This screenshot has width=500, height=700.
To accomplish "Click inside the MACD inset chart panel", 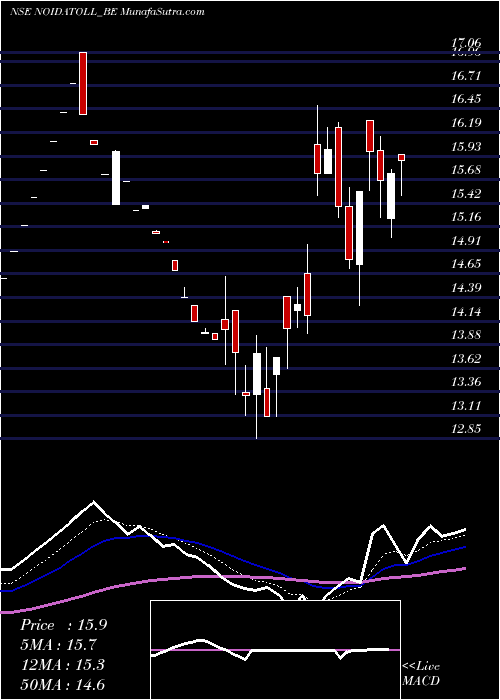I will click(x=275, y=650).
